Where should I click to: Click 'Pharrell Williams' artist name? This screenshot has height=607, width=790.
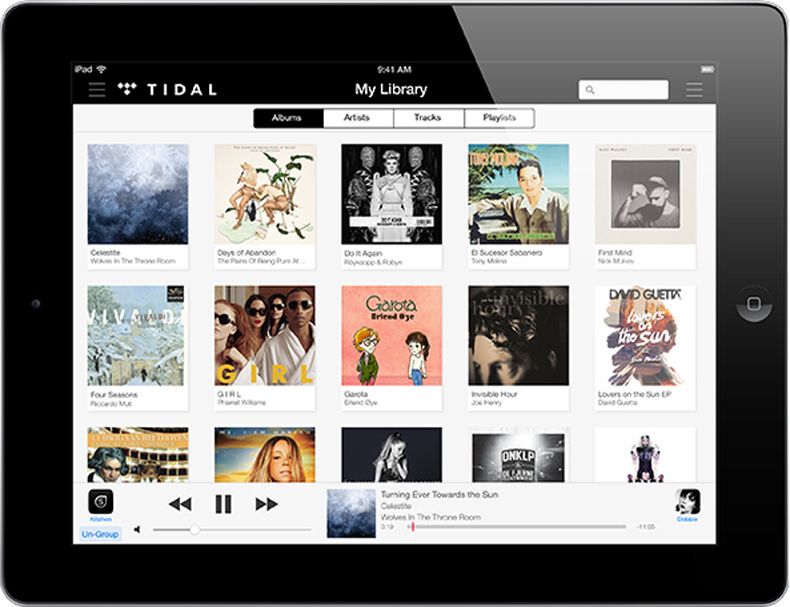pos(241,402)
